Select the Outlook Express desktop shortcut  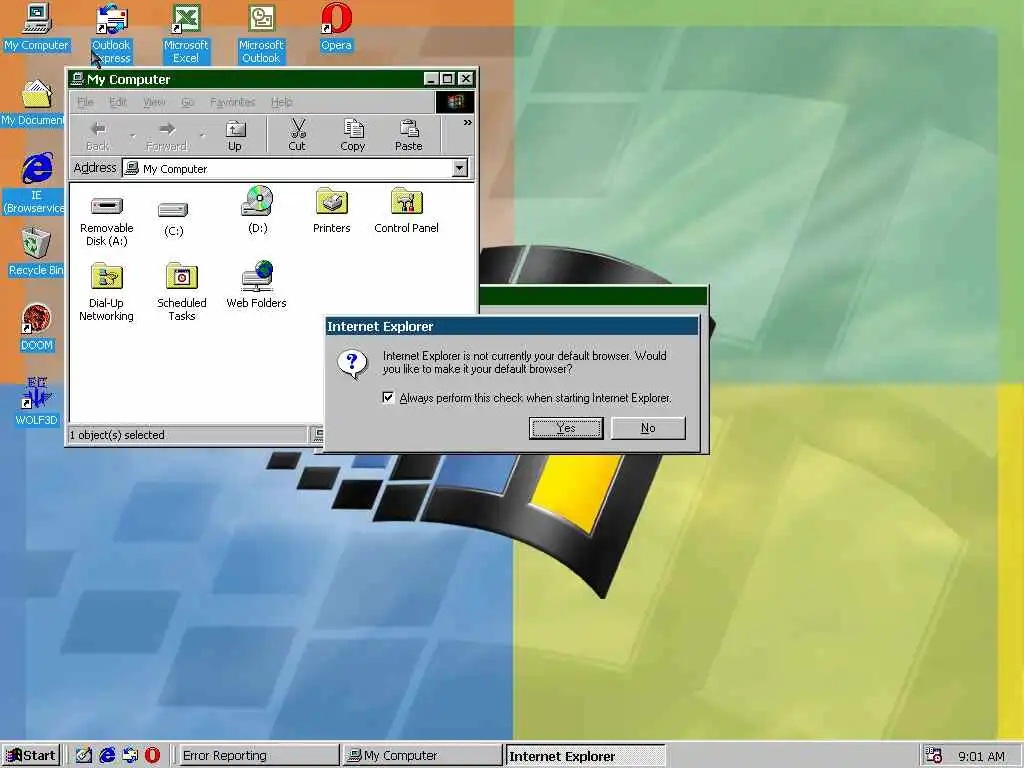coord(111,33)
